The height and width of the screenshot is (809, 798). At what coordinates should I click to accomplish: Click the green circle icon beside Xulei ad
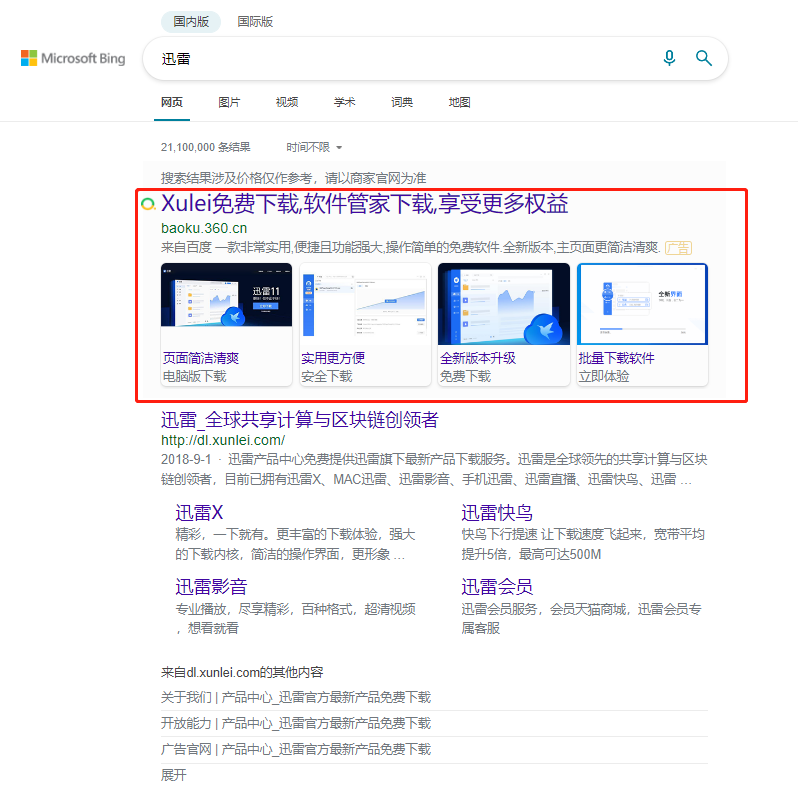(148, 204)
